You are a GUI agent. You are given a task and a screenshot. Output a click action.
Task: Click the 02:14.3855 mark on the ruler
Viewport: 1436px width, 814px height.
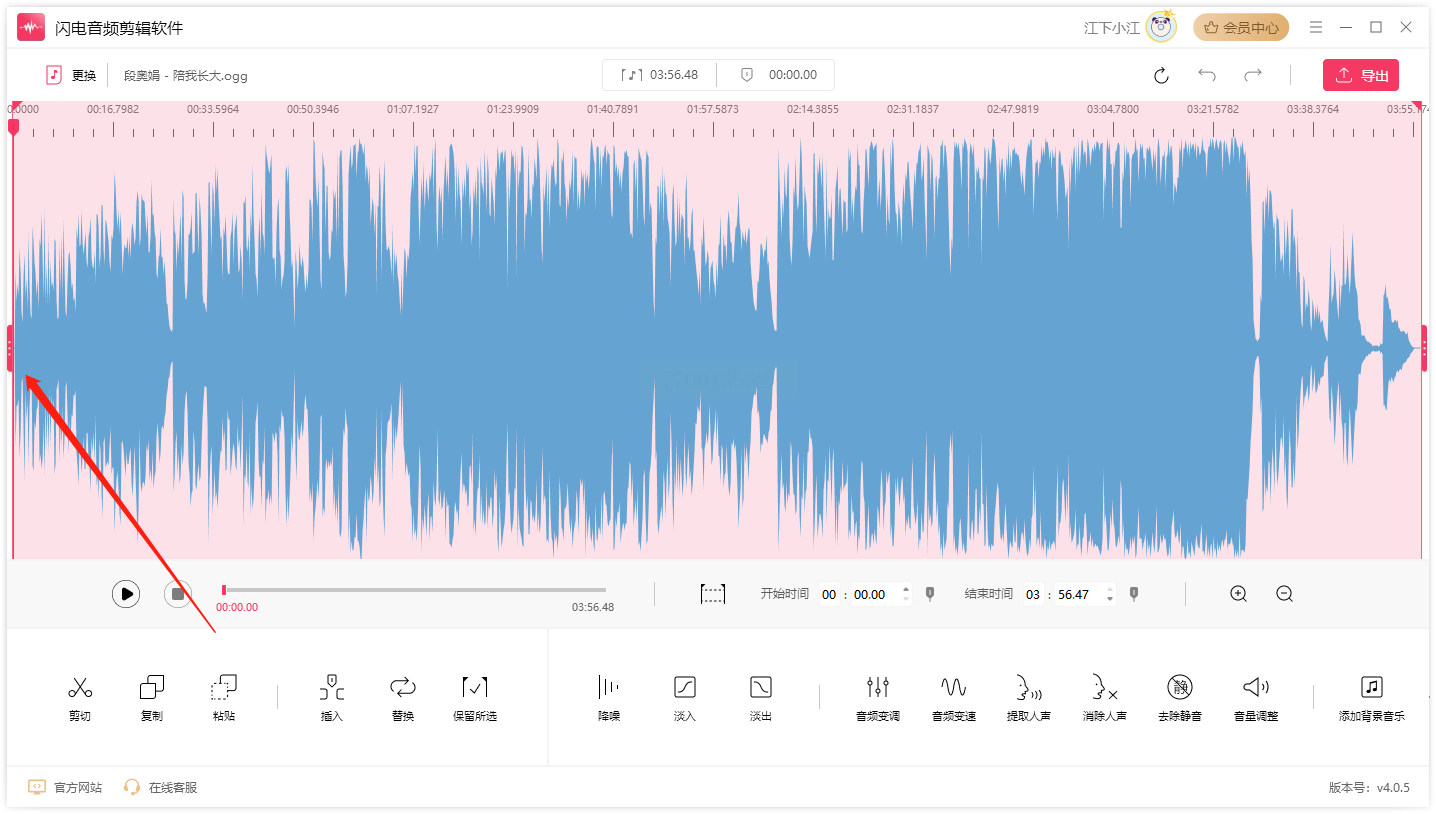click(x=813, y=109)
